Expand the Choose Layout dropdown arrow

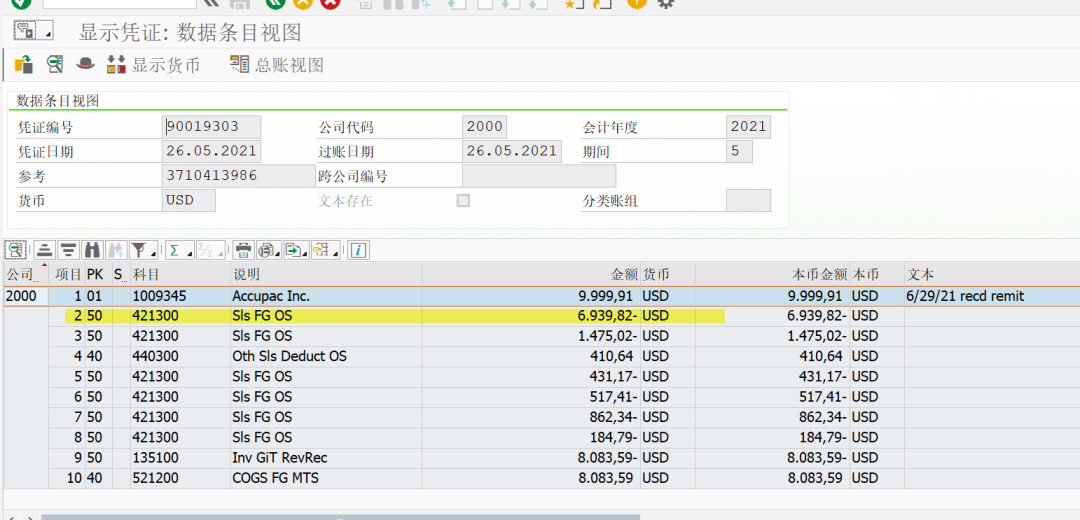pyautogui.click(x=335, y=253)
